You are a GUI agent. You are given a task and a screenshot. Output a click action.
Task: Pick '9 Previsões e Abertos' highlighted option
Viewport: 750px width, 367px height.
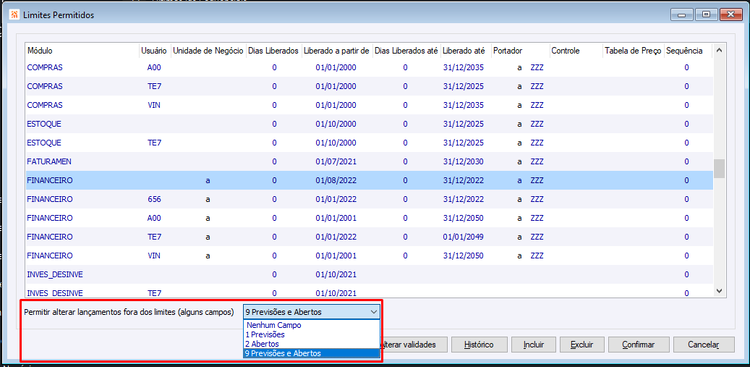click(x=312, y=354)
